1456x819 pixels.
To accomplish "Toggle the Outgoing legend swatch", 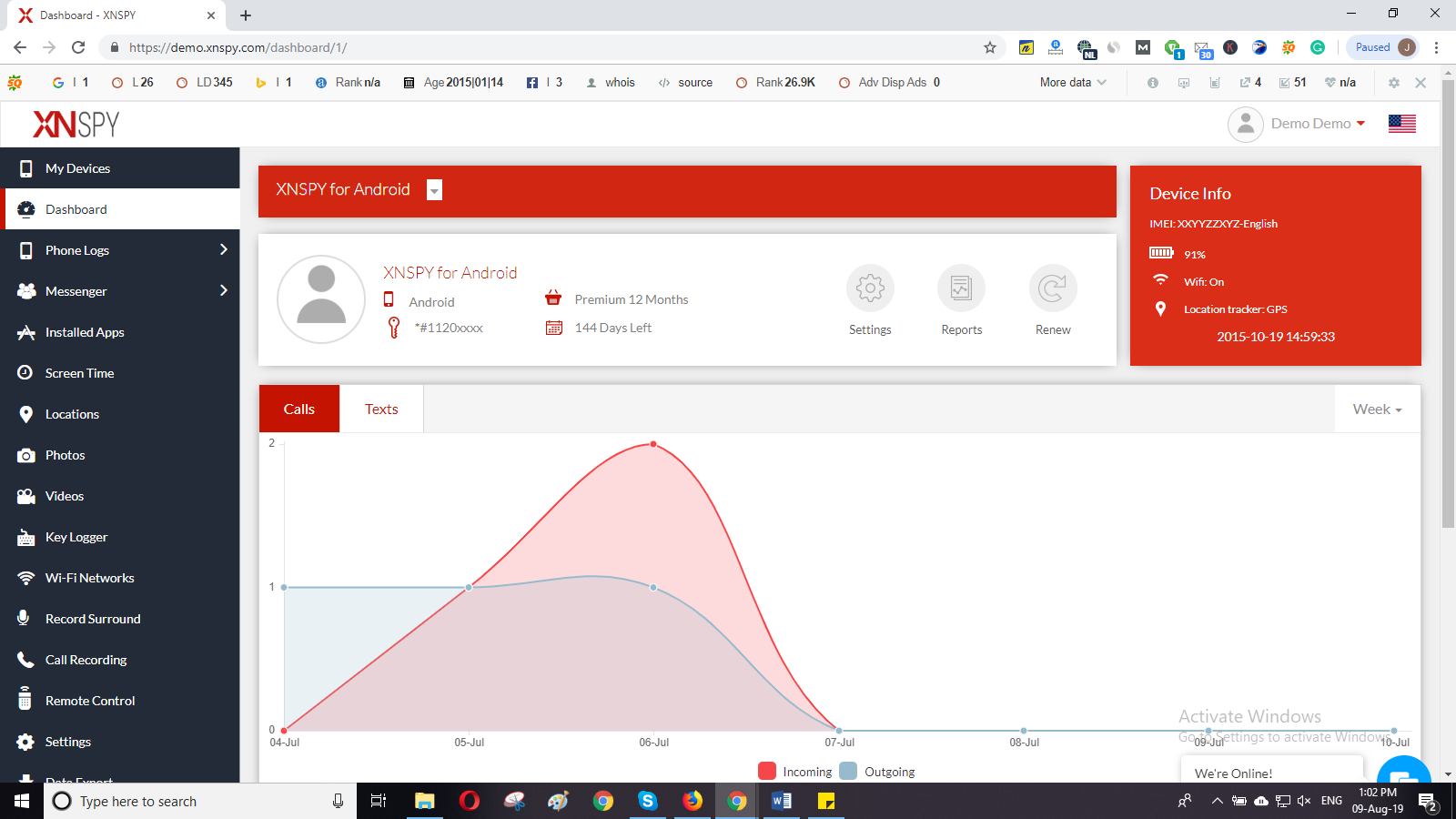I will (x=848, y=771).
